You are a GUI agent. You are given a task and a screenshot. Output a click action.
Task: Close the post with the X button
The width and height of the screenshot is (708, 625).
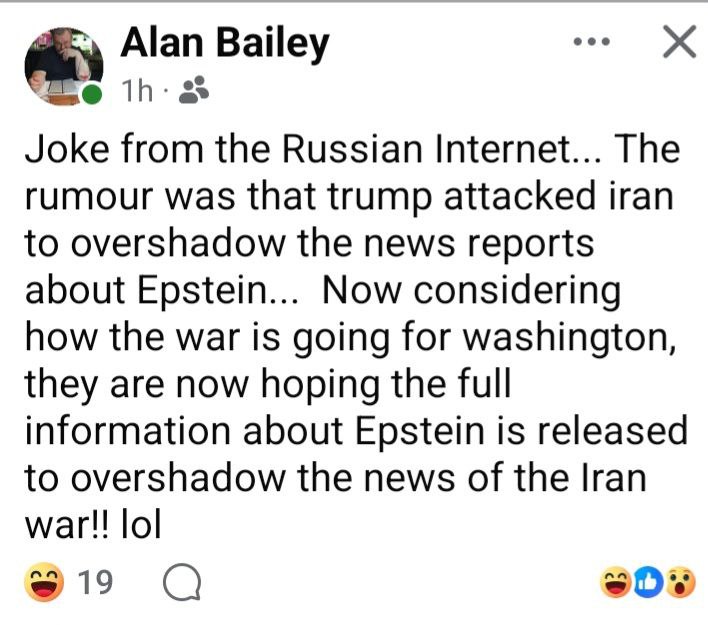click(678, 42)
